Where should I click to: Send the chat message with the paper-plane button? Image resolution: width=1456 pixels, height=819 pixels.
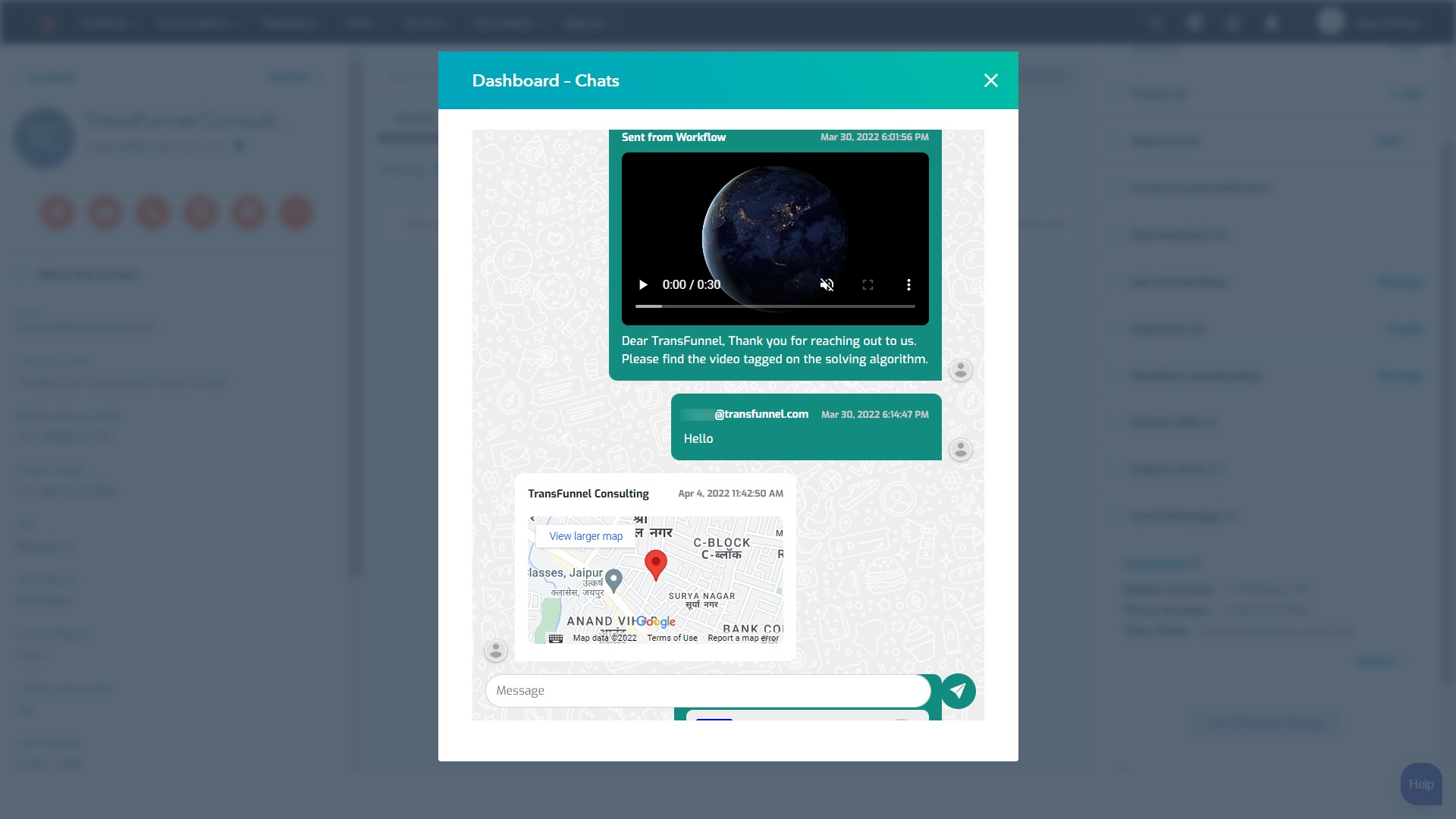[x=959, y=691]
